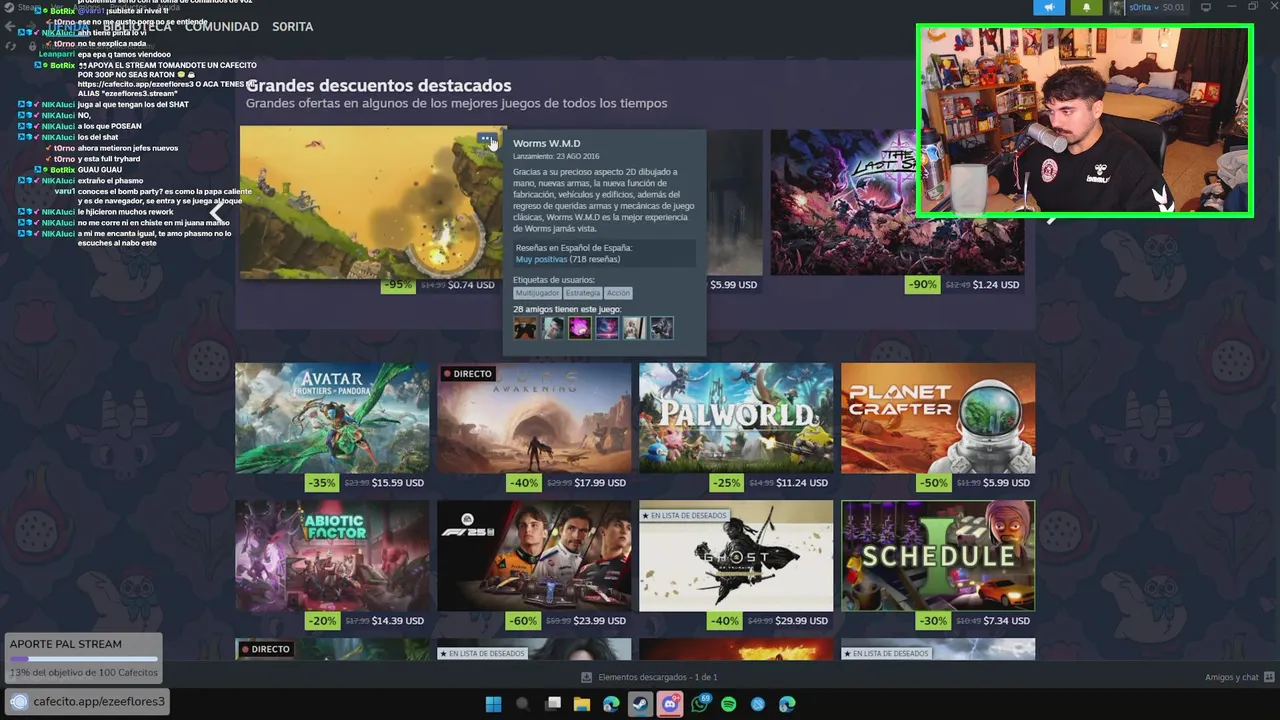Open Dune Awakening capsule with DIRECTO badge
The image size is (1280, 720).
coord(534,417)
